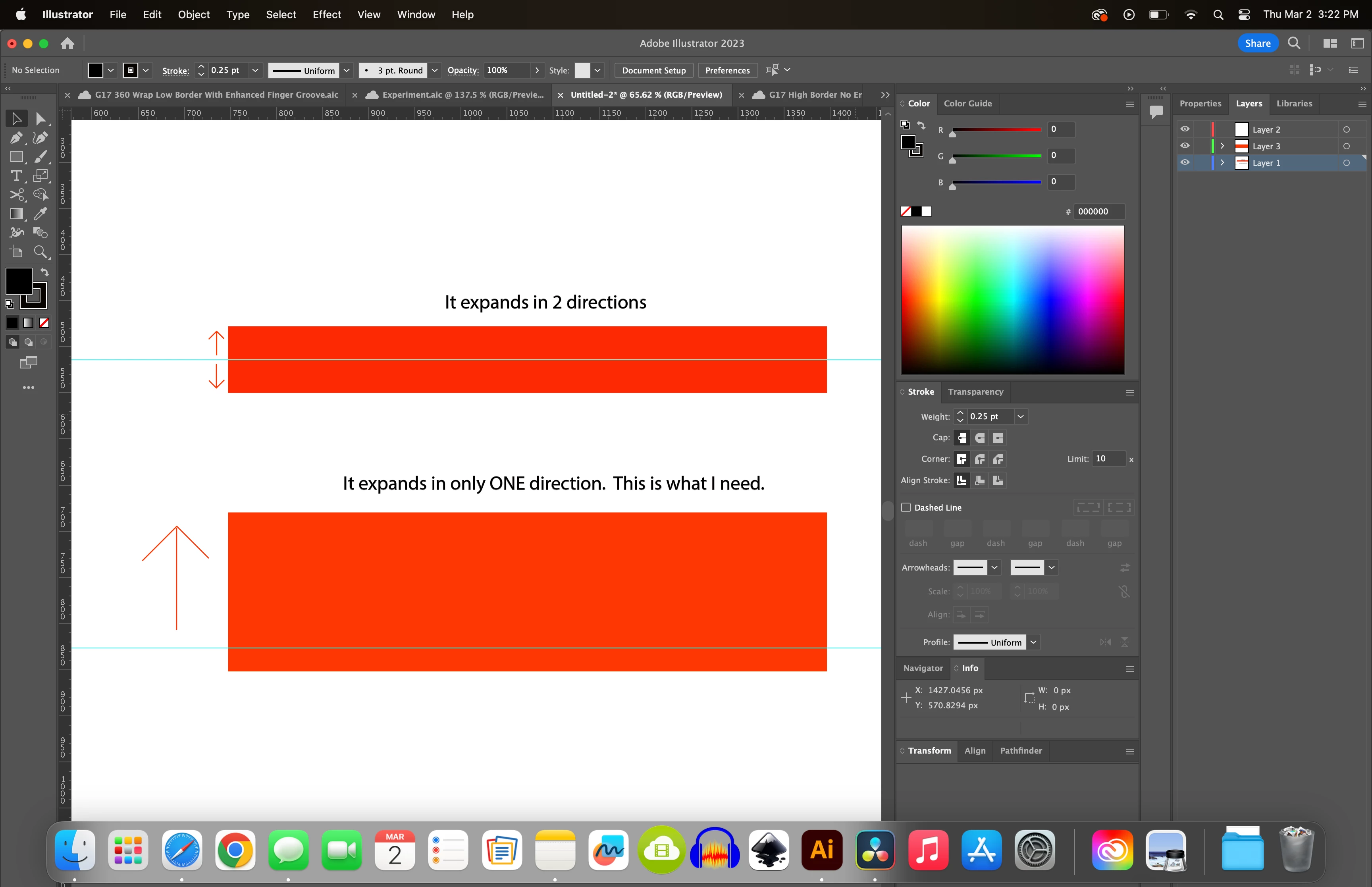Select the Scissors tool

click(x=16, y=195)
